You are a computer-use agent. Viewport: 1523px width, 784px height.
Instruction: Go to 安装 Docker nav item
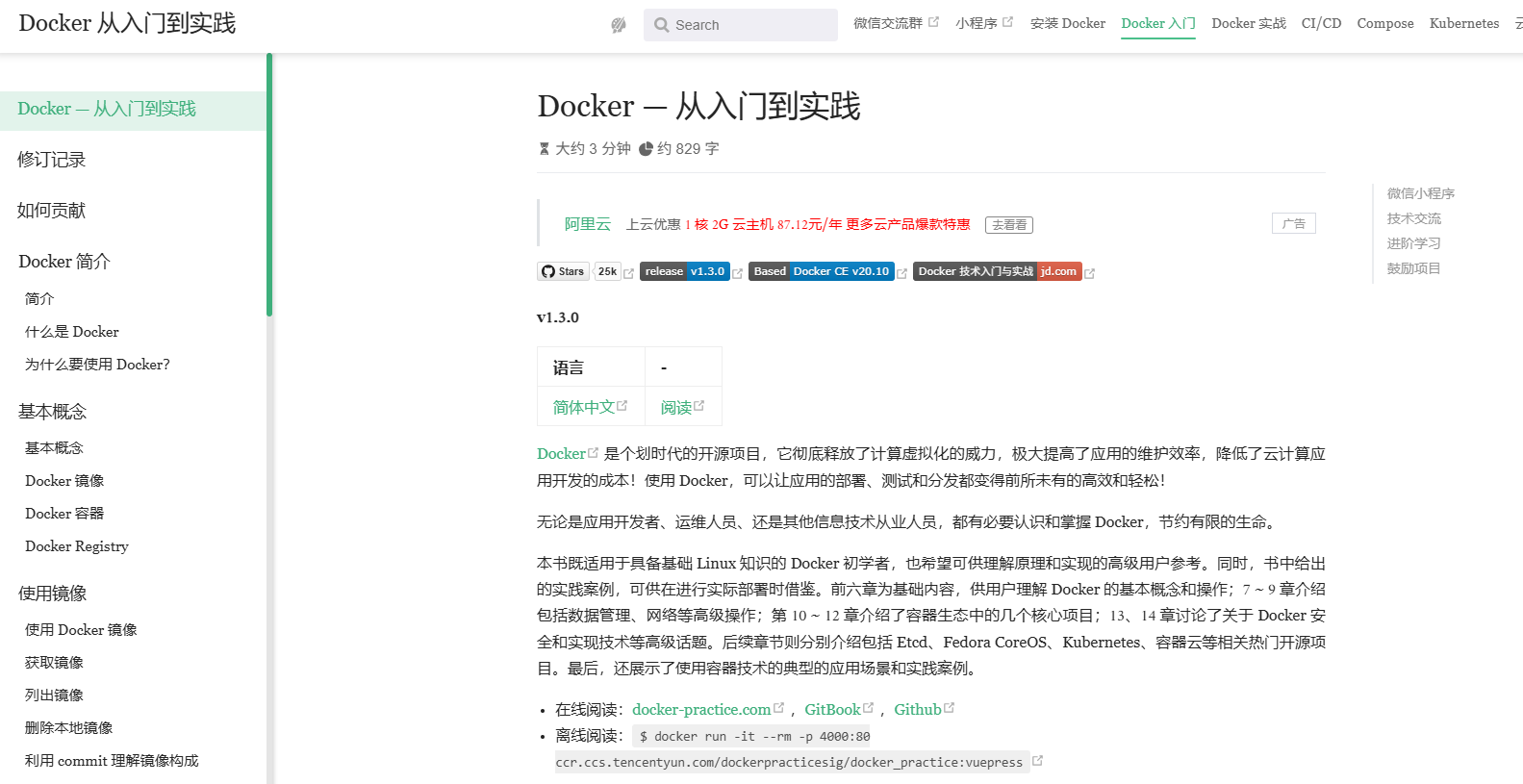pyautogui.click(x=1068, y=23)
